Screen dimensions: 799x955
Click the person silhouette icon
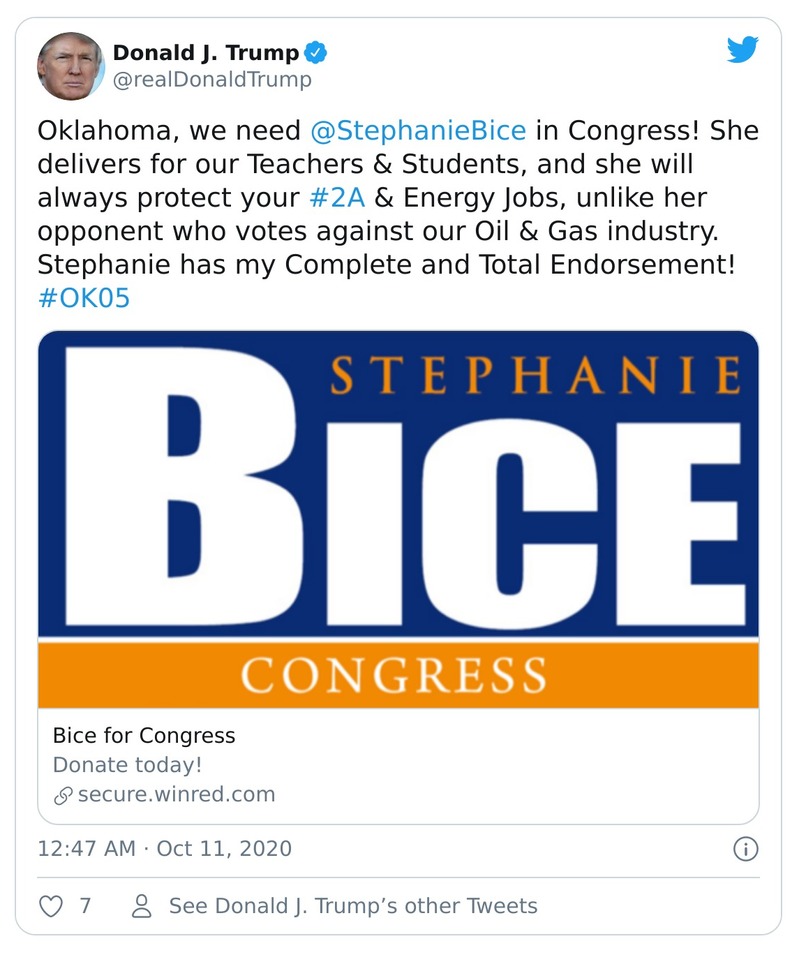click(x=141, y=906)
